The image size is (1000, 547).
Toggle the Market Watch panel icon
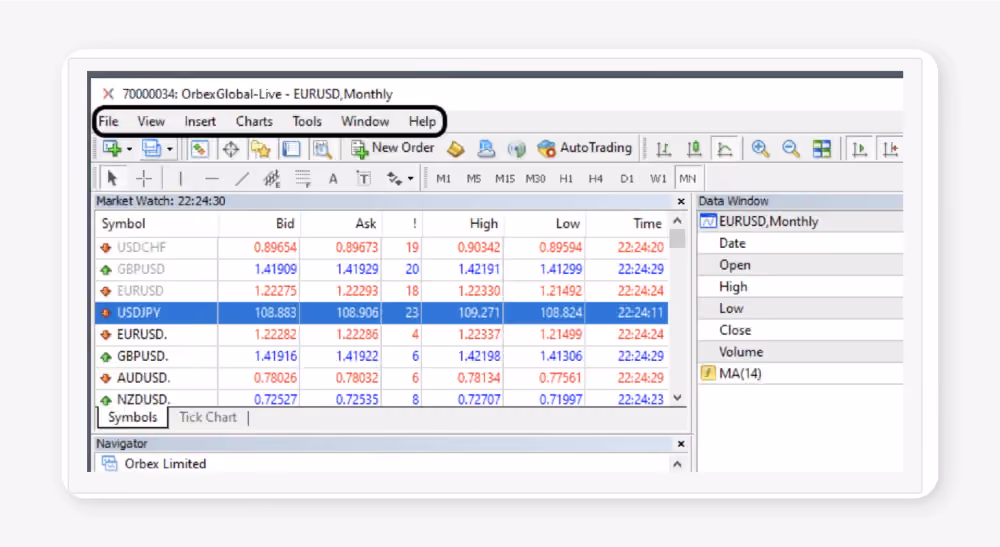[200, 149]
